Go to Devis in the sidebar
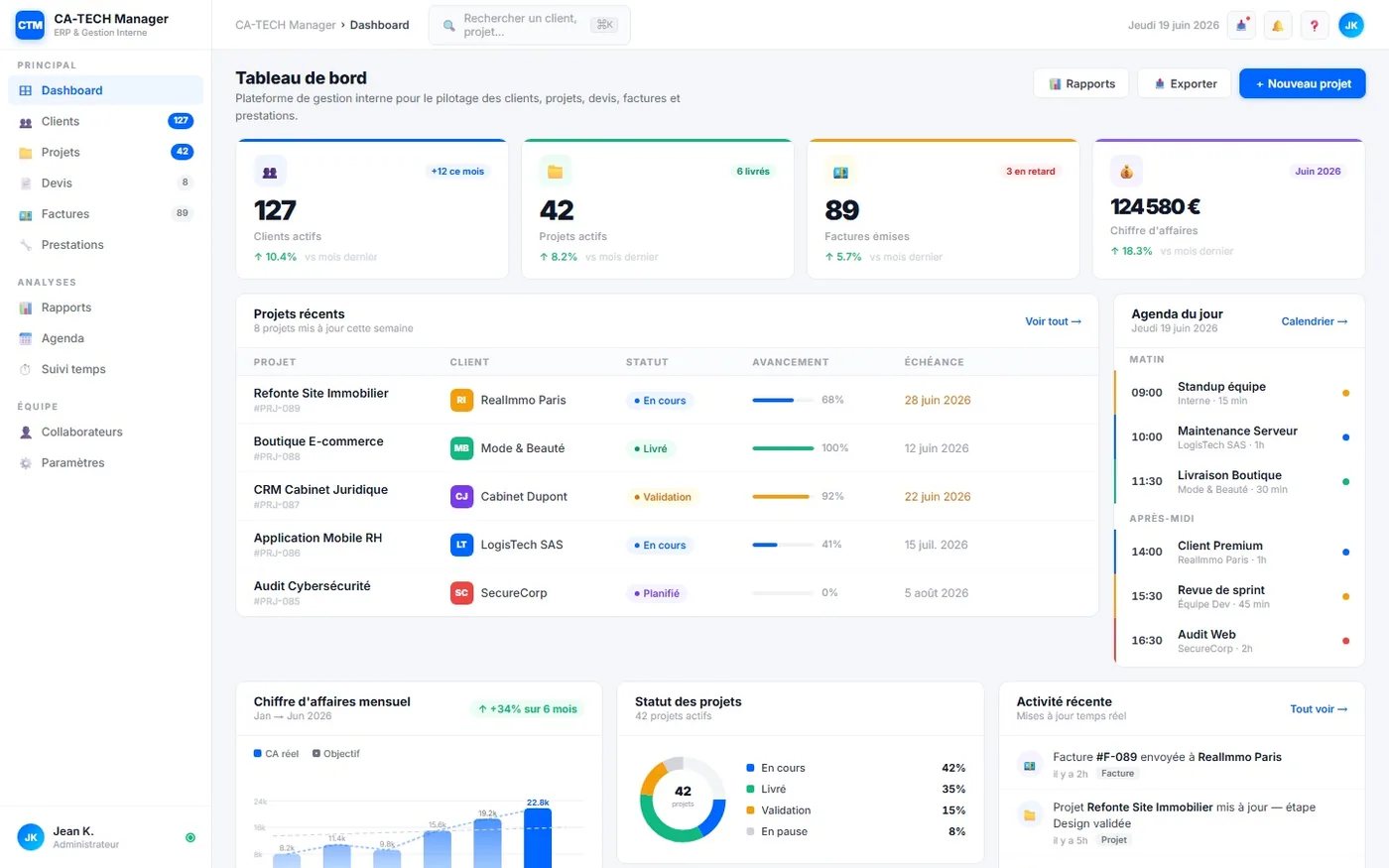The image size is (1389, 868). (105, 183)
